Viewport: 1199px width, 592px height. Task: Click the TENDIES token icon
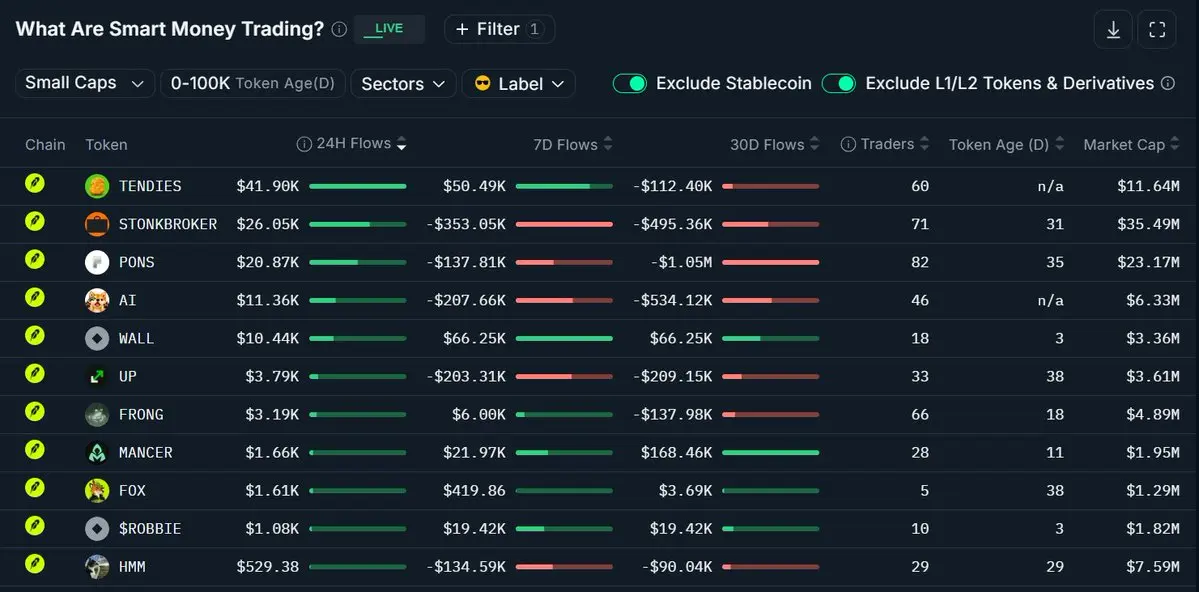(x=97, y=186)
